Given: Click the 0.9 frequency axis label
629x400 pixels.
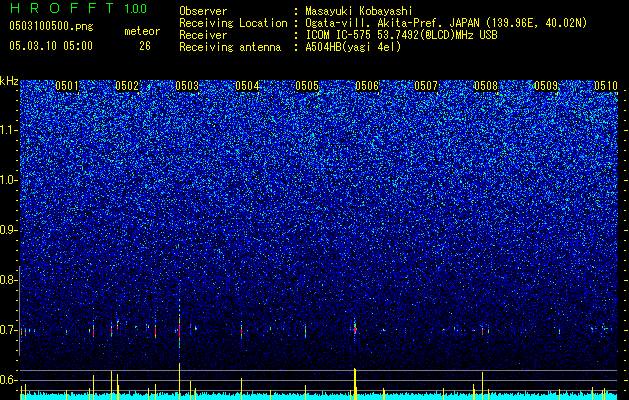Looking at the screenshot, I should pos(8,230).
